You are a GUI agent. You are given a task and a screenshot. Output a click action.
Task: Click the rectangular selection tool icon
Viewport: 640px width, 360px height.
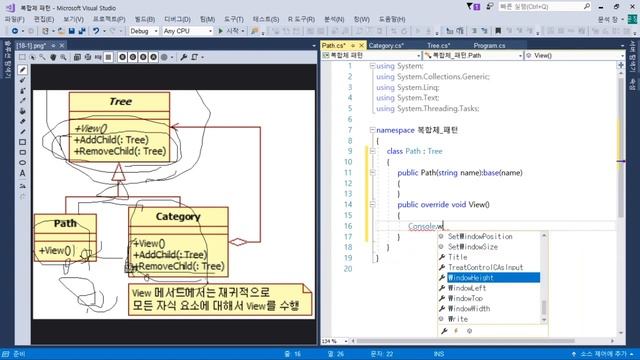click(22, 57)
